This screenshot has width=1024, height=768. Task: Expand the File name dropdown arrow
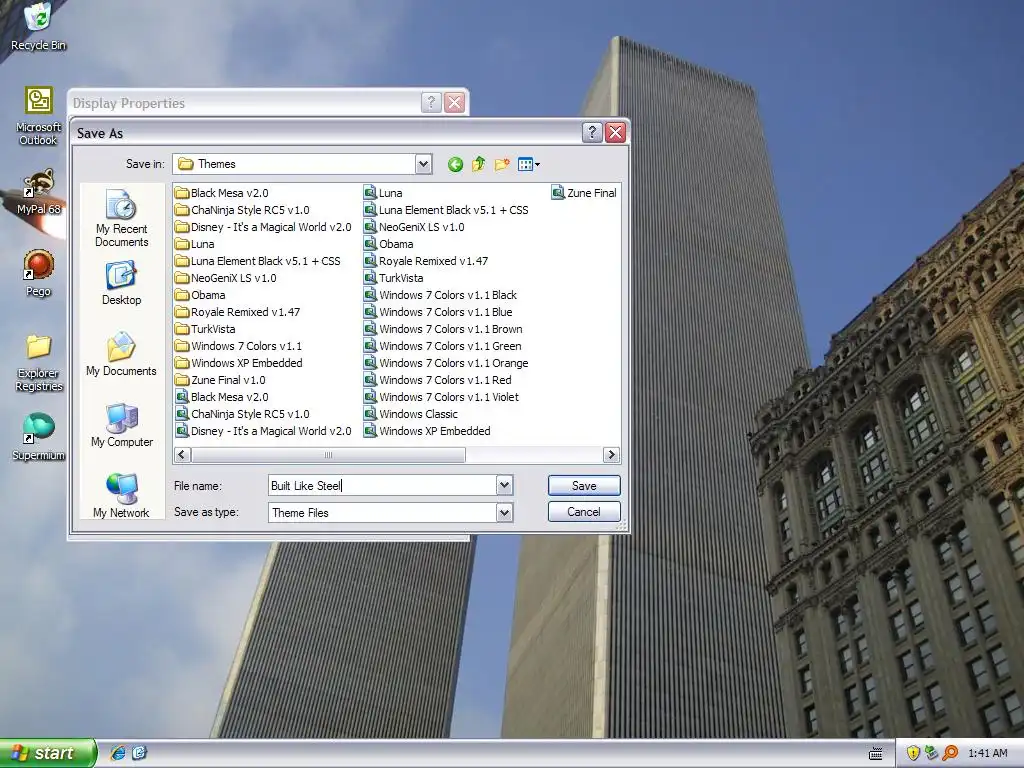click(504, 485)
